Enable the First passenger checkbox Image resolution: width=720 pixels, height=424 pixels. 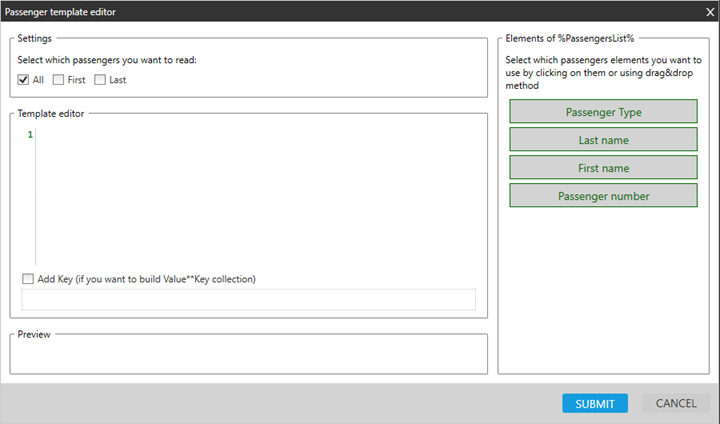pos(59,80)
